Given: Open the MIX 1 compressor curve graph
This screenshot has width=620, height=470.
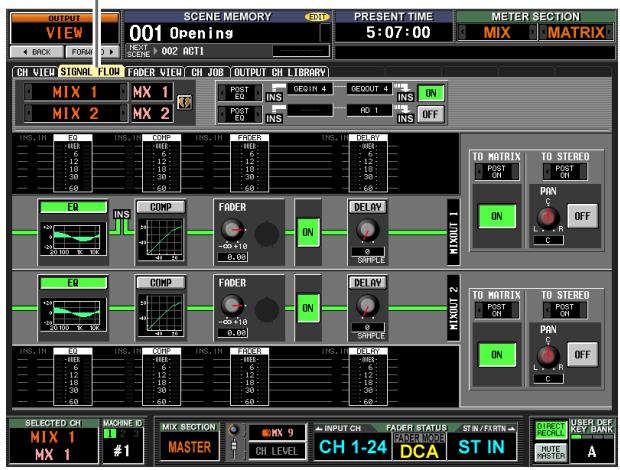Looking at the screenshot, I should (x=161, y=240).
